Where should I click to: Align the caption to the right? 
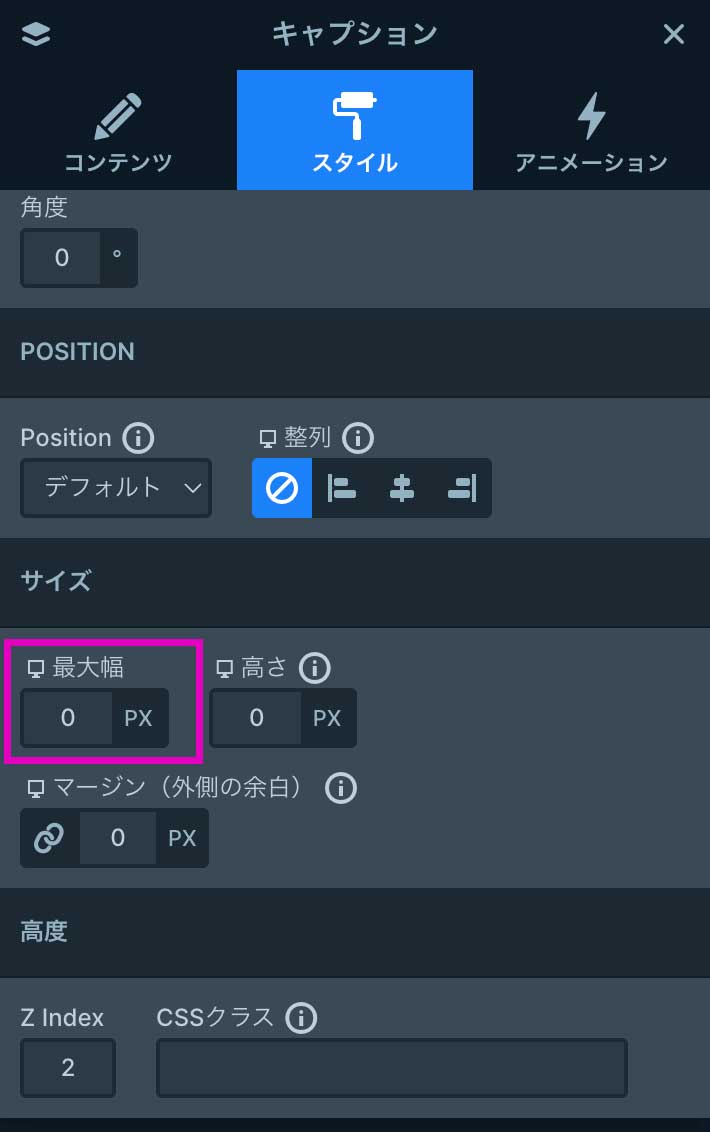tap(462, 488)
